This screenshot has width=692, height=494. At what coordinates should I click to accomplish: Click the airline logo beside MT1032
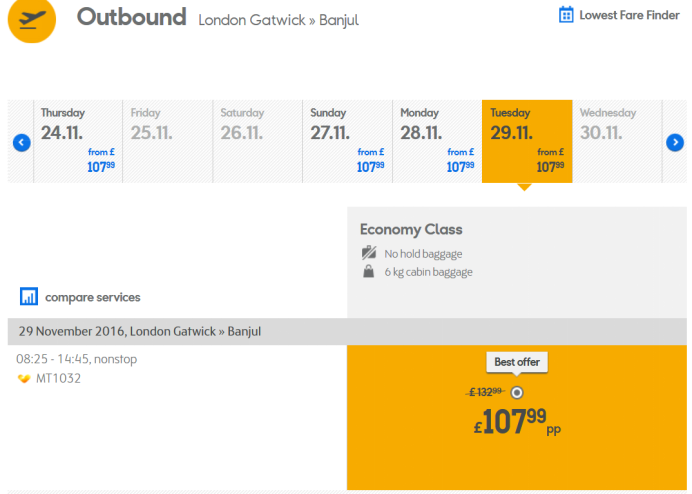(x=24, y=379)
